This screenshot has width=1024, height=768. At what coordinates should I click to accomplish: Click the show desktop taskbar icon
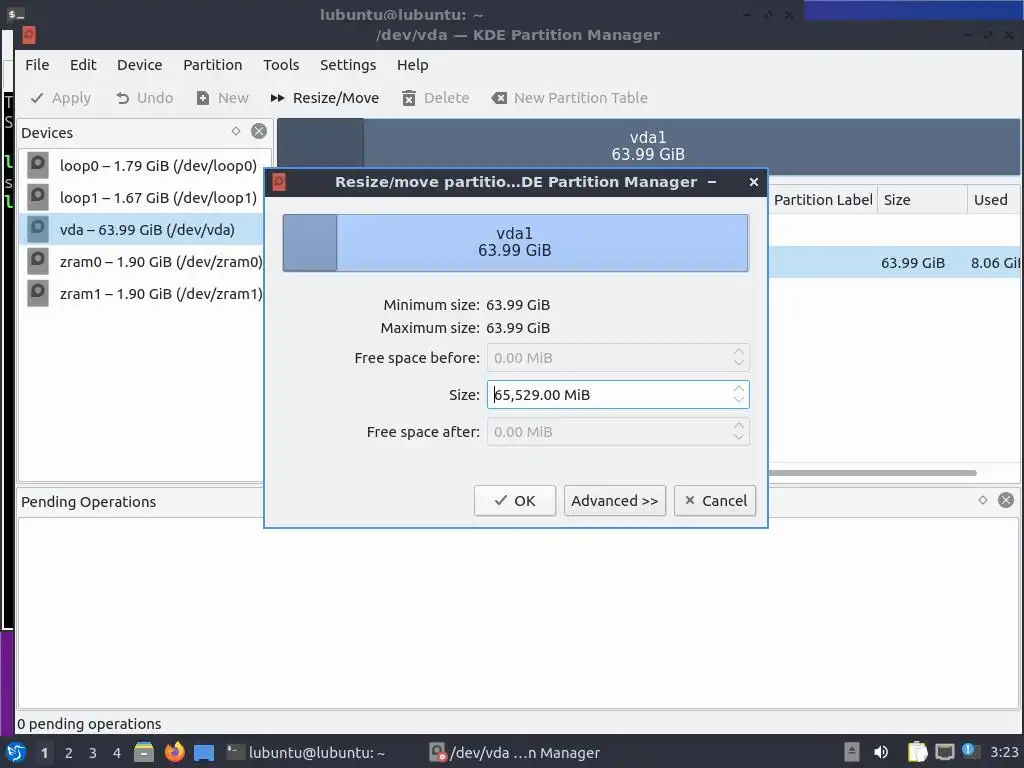tap(204, 752)
